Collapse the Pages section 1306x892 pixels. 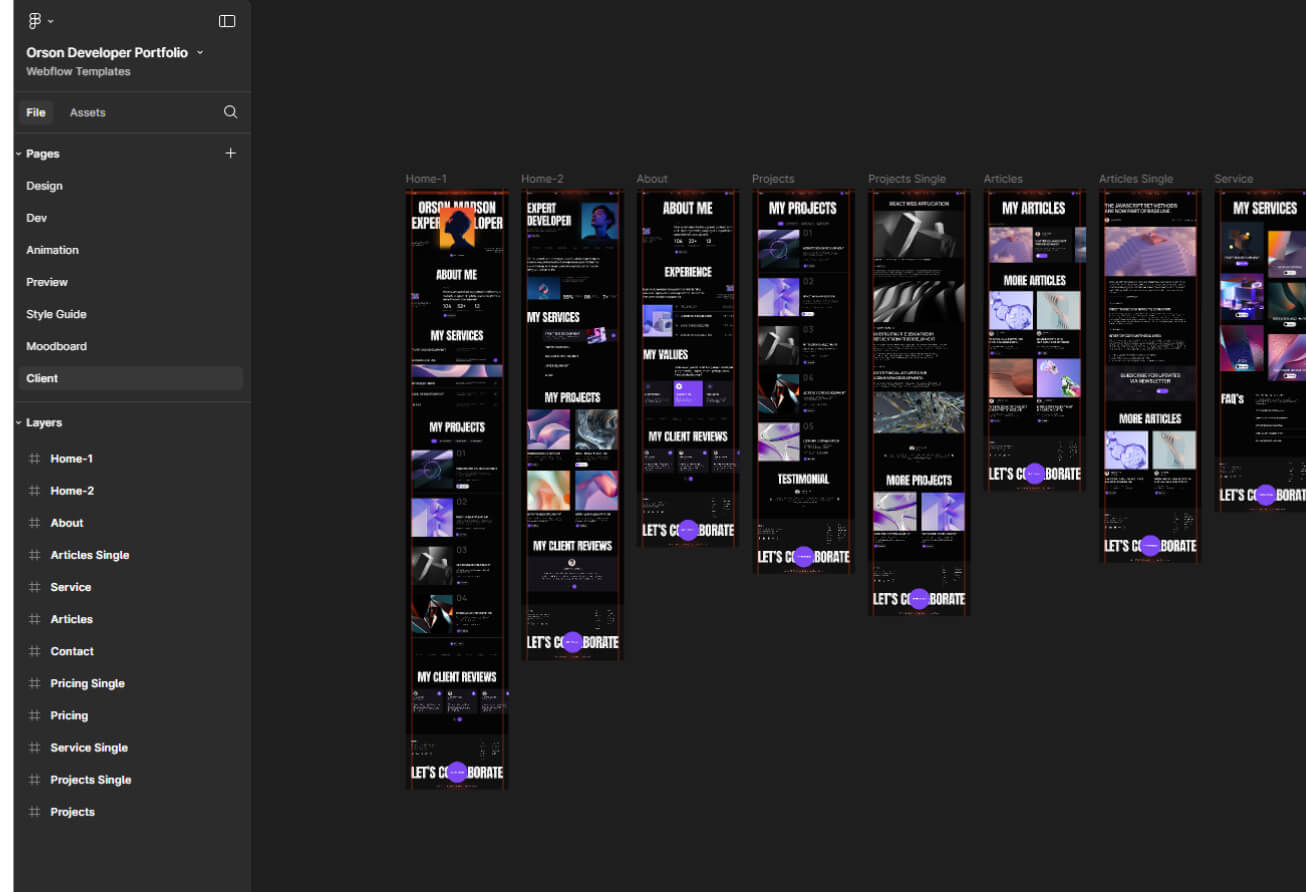pyautogui.click(x=19, y=154)
